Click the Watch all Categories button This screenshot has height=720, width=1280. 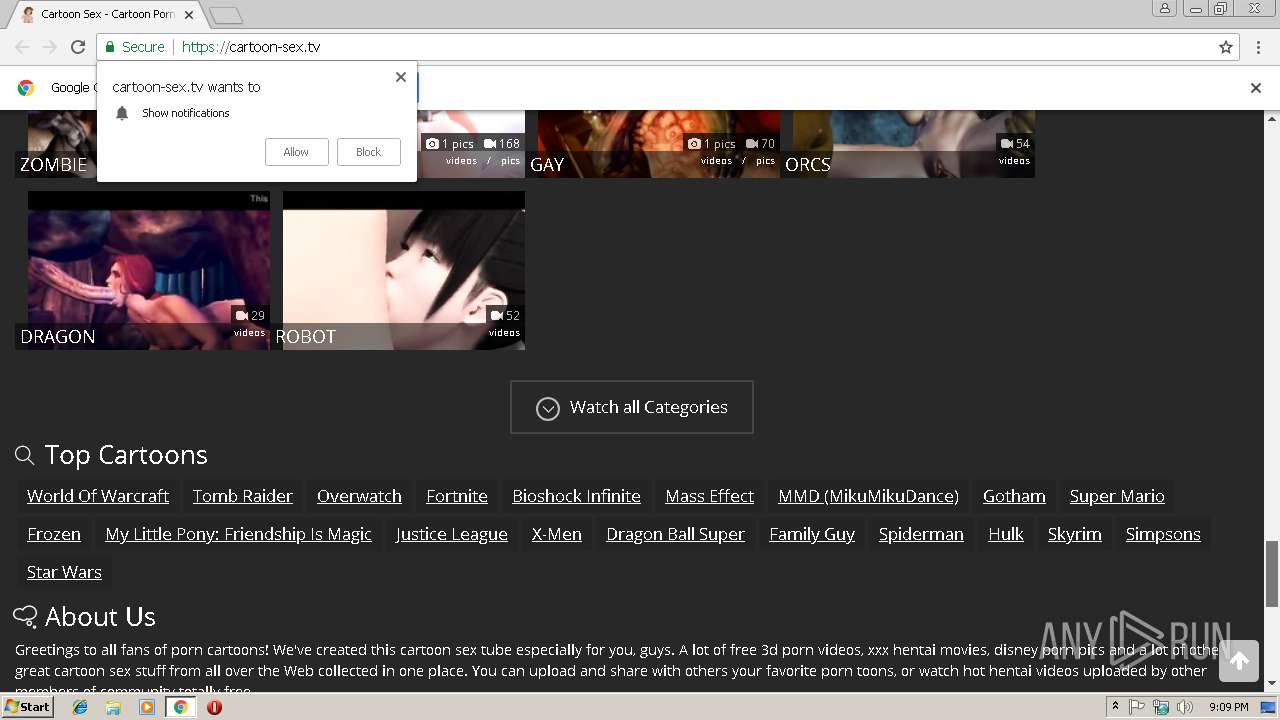pyautogui.click(x=632, y=407)
